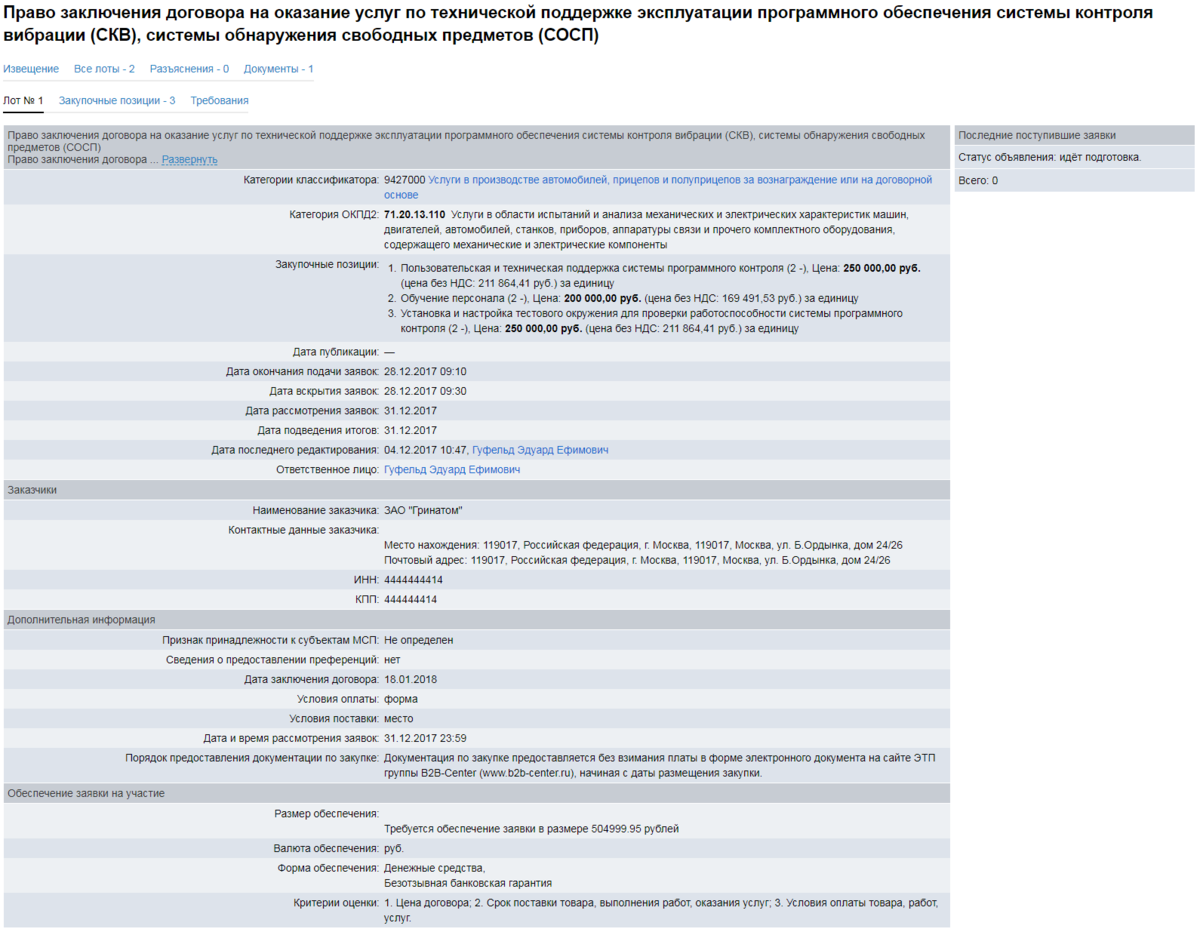
Task: Click the Заказчики section header
Action: point(32,490)
